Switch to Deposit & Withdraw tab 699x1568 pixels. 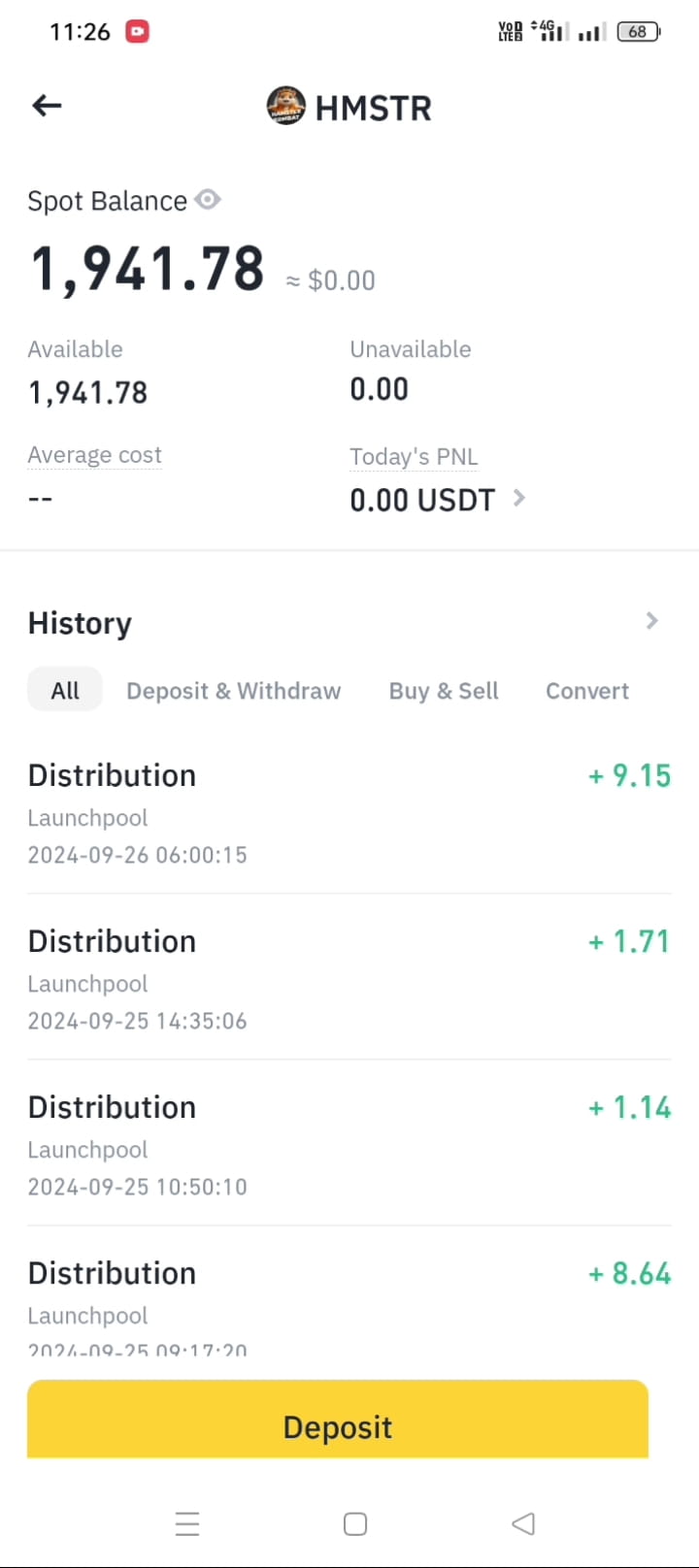coord(234,691)
